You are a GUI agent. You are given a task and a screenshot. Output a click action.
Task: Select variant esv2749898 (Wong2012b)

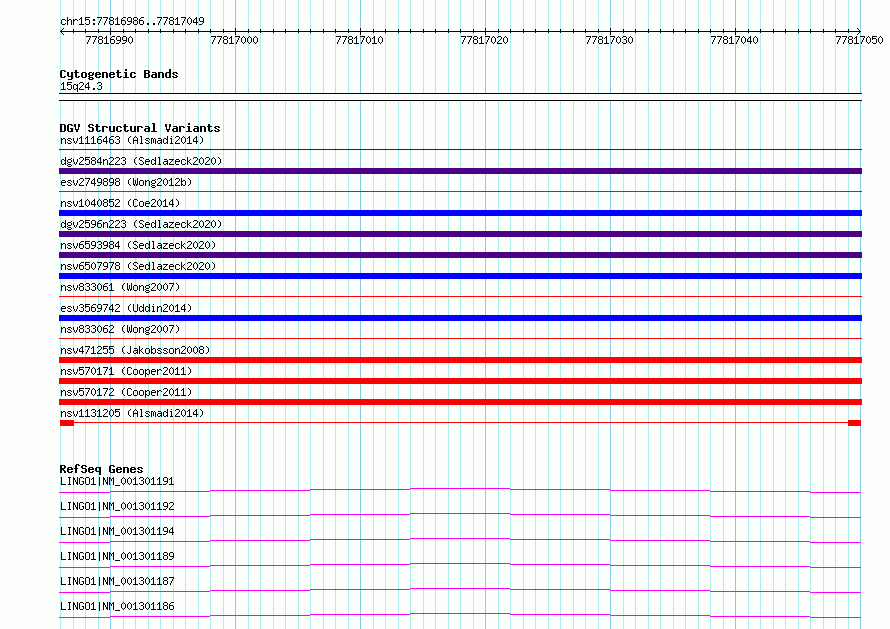pos(126,182)
